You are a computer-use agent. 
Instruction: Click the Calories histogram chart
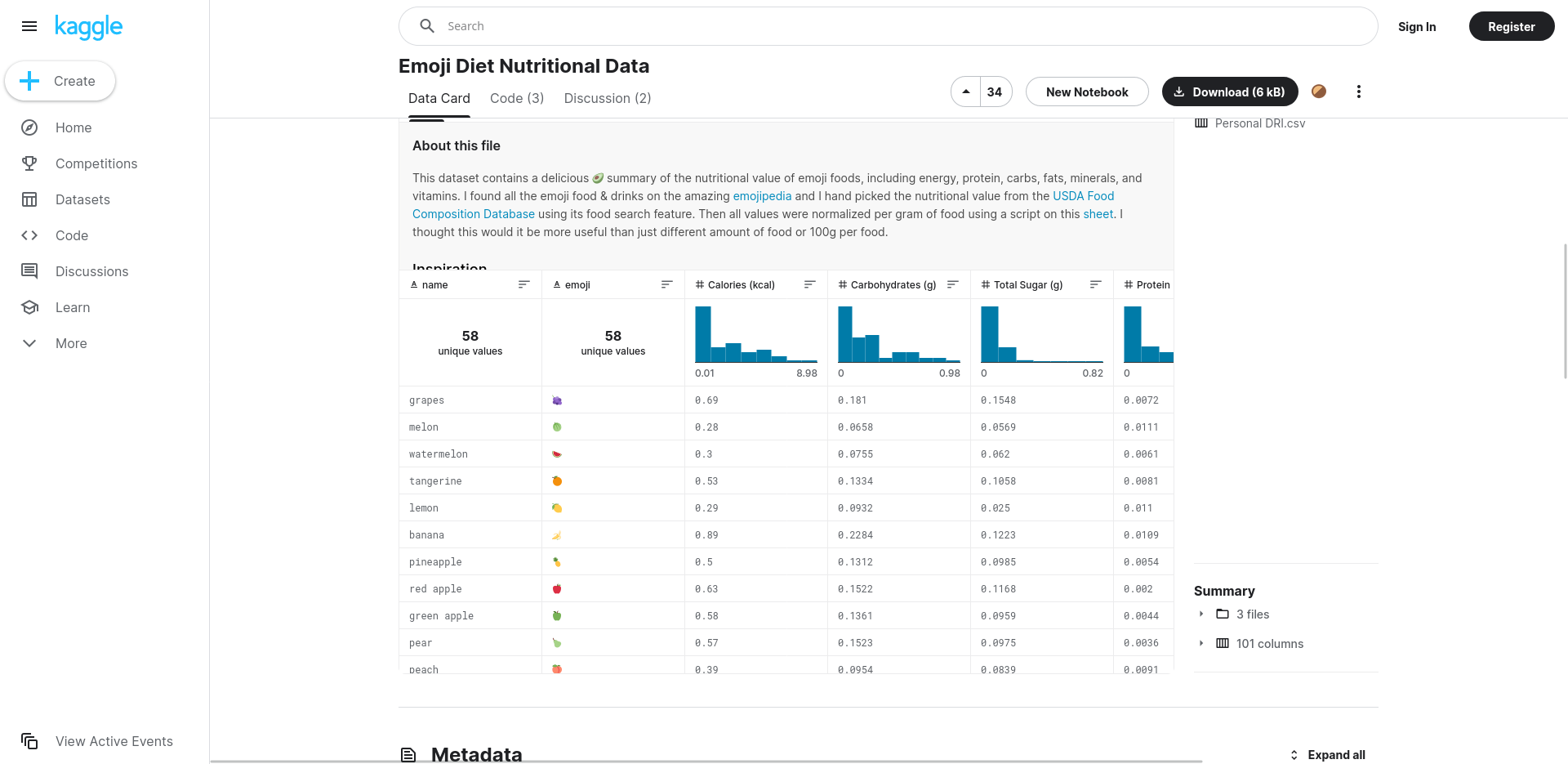(x=756, y=334)
